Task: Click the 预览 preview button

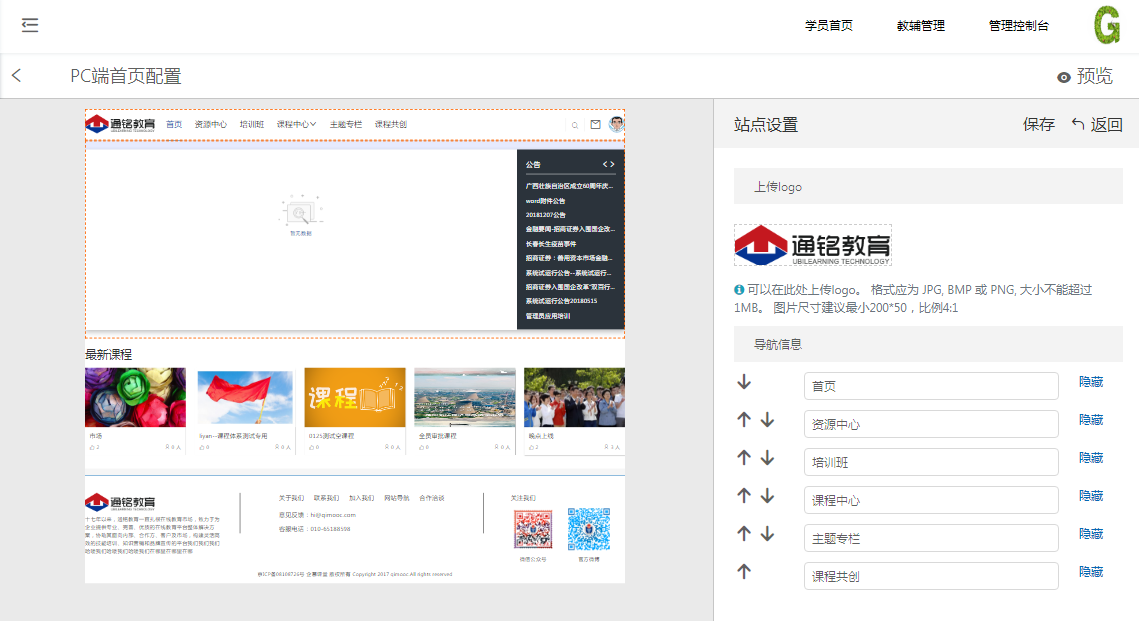Action: click(x=1084, y=77)
